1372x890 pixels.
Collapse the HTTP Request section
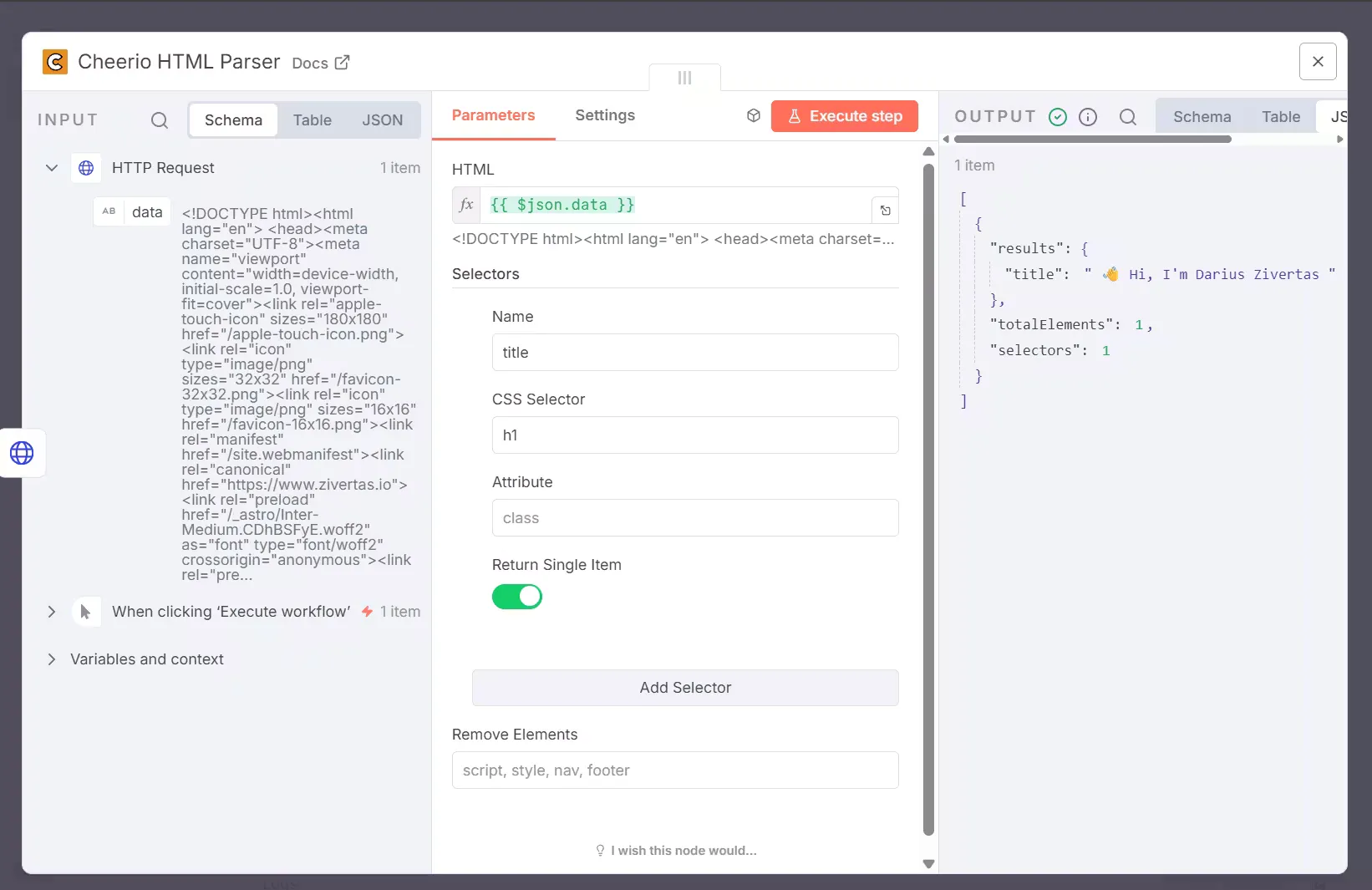coord(51,168)
